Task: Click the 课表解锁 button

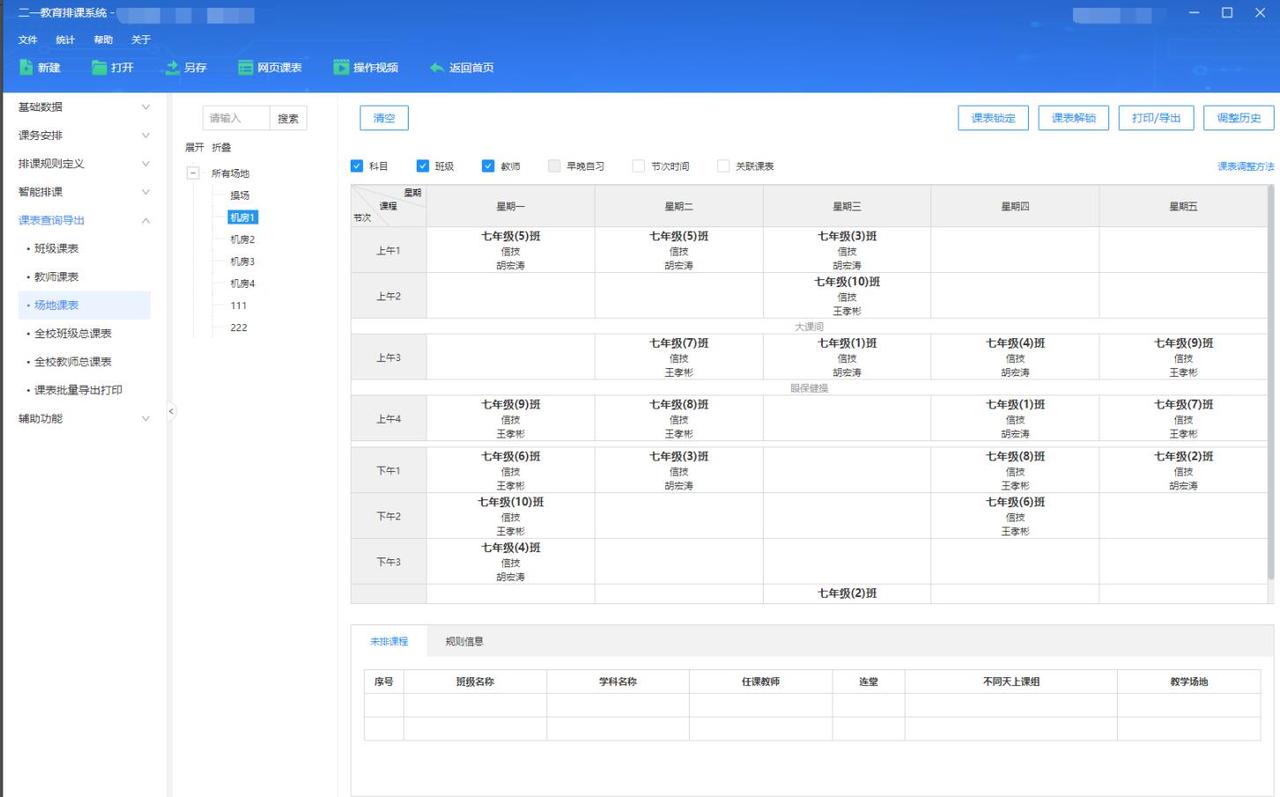Action: click(x=1074, y=118)
